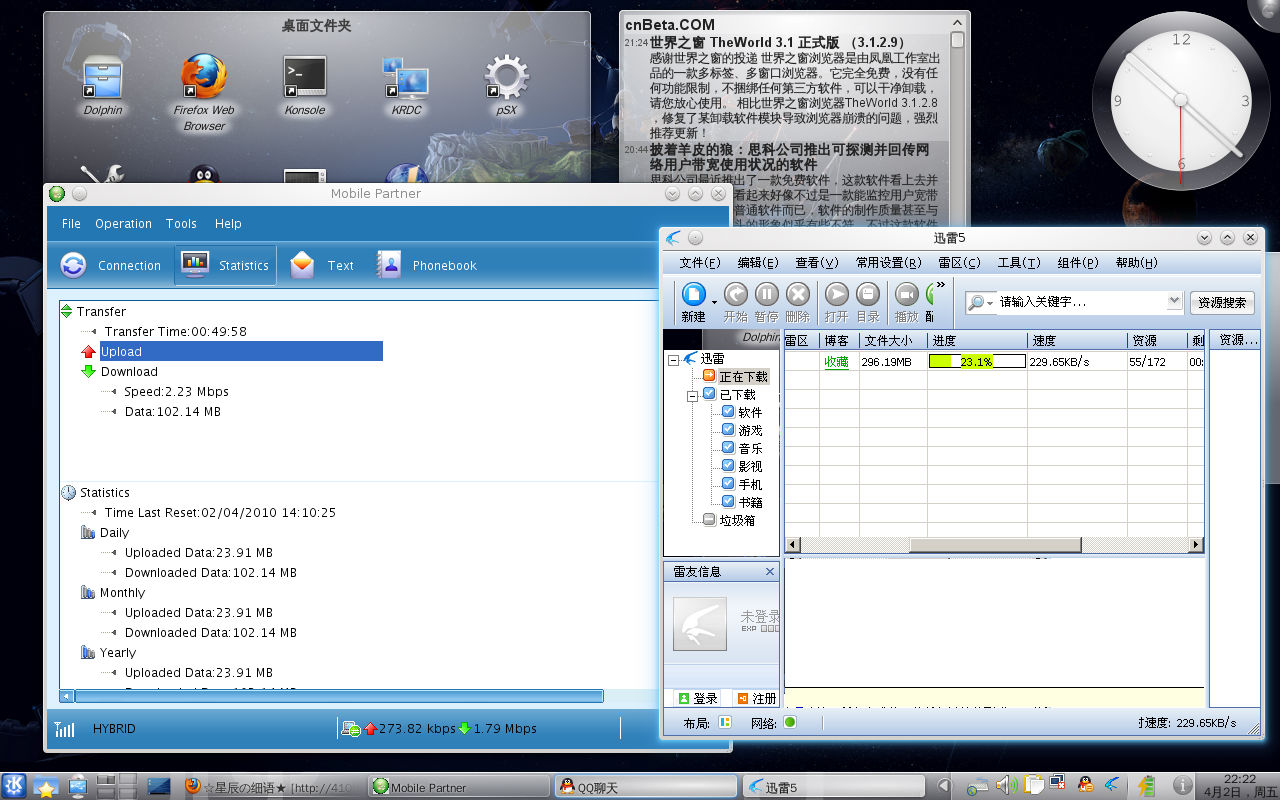This screenshot has height=800, width=1280.
Task: Open 帮助(H) menu in 迅雷5
Action: pos(1136,262)
